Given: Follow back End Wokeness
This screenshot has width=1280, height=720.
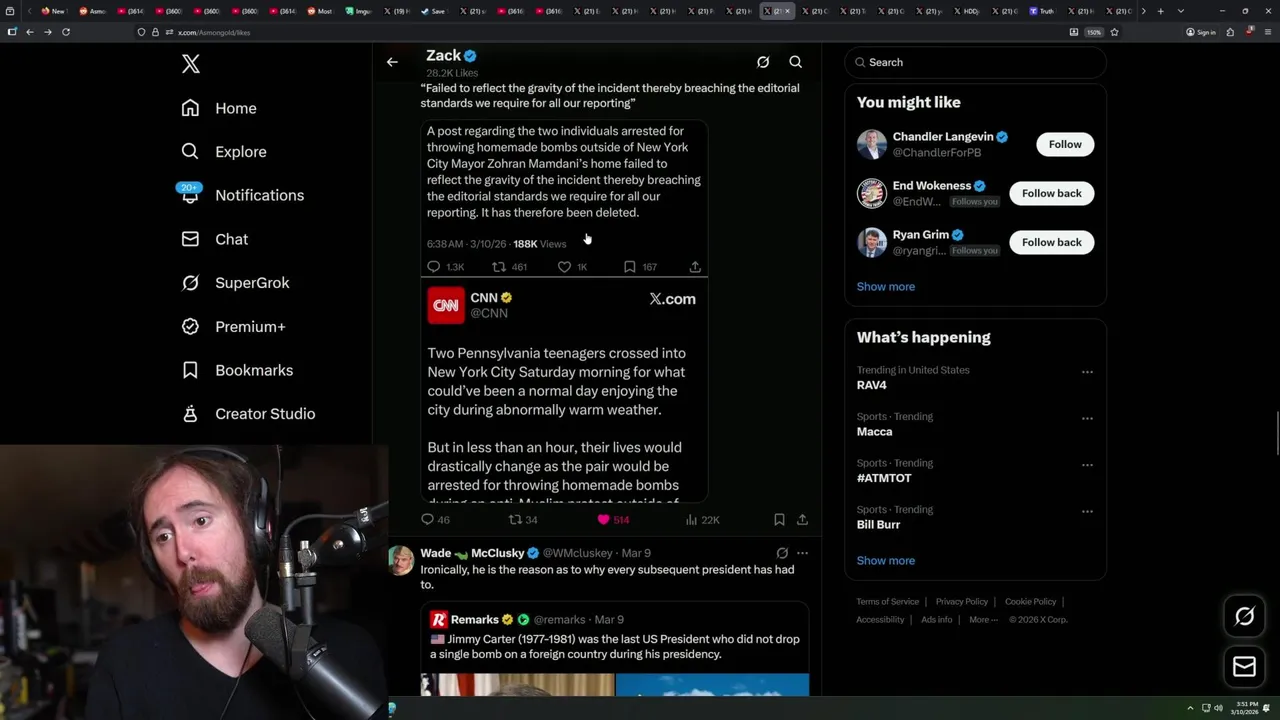Looking at the screenshot, I should coord(1051,193).
